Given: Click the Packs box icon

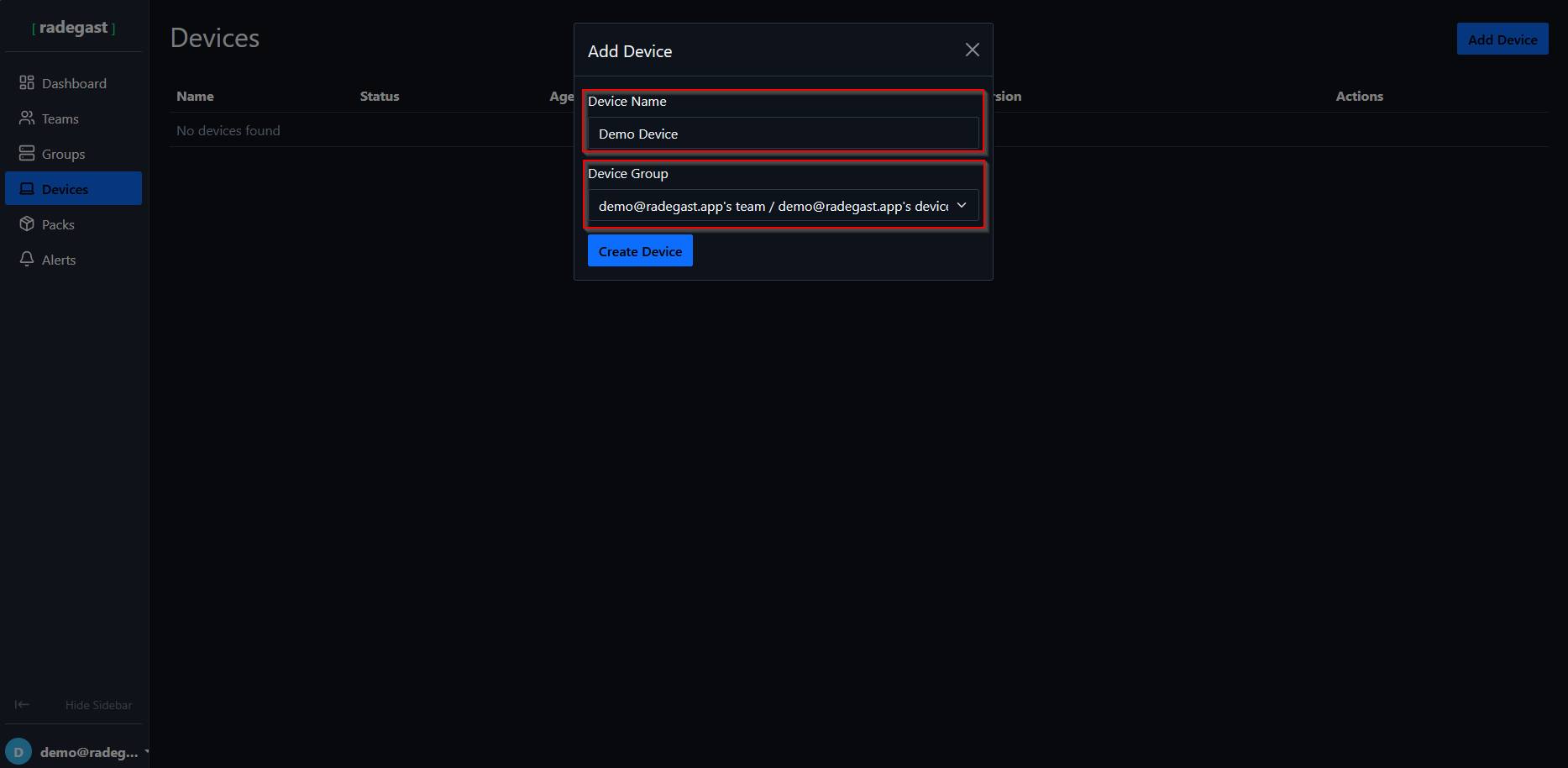Looking at the screenshot, I should pos(27,224).
